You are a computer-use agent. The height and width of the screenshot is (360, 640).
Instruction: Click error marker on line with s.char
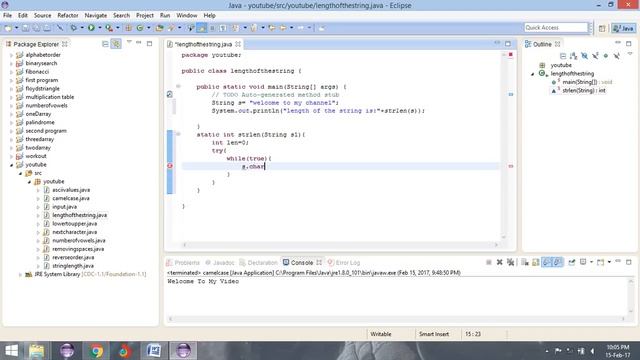click(x=170, y=166)
